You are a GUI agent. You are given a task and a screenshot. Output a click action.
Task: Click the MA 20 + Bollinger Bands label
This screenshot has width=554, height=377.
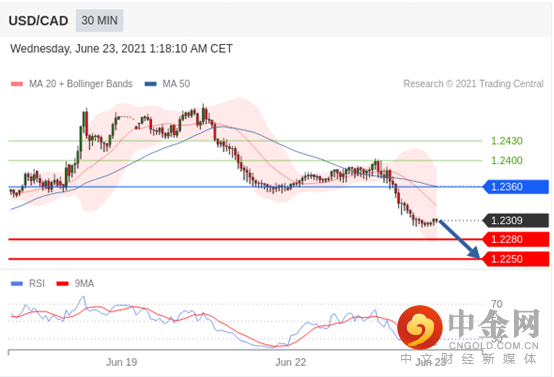(x=81, y=84)
